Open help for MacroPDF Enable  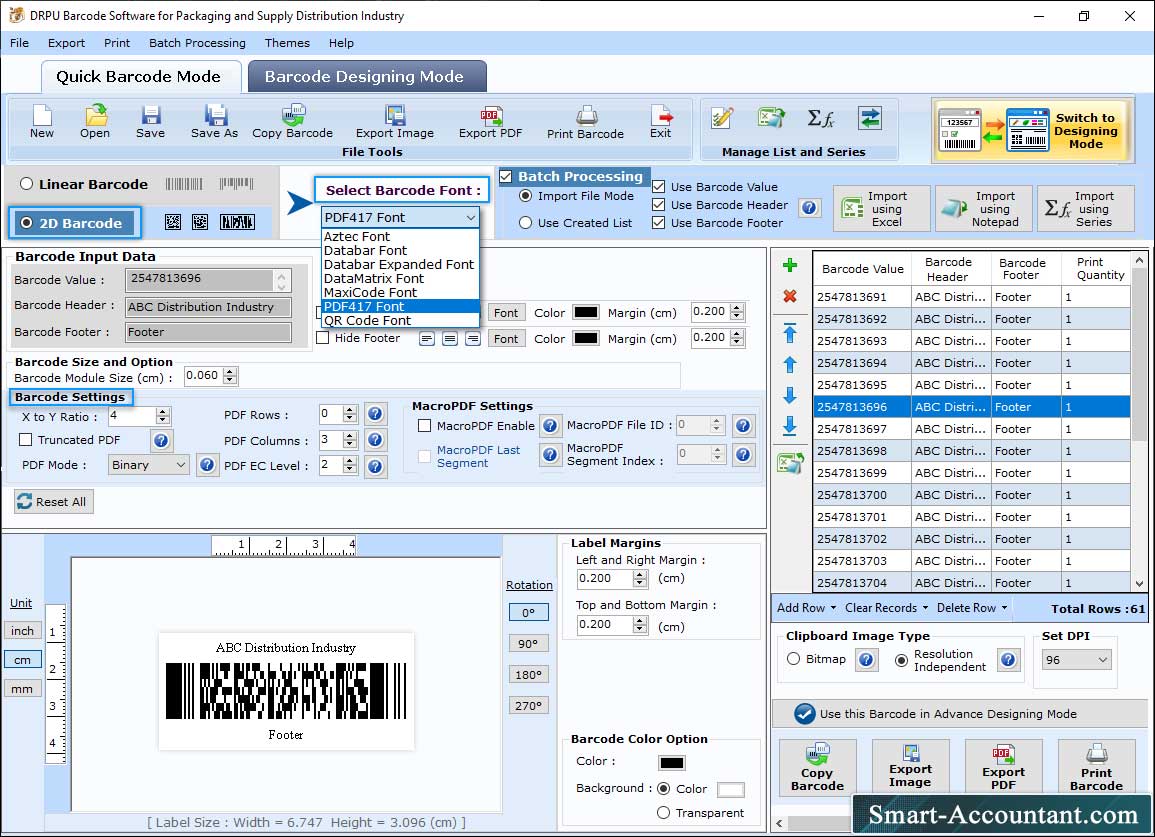coord(550,426)
